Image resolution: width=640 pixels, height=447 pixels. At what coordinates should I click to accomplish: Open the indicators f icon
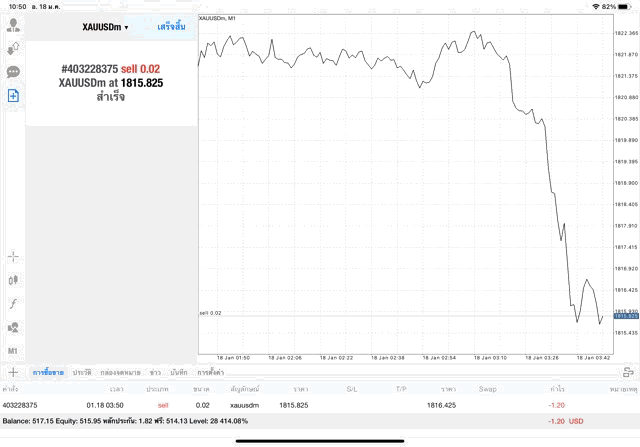click(13, 303)
